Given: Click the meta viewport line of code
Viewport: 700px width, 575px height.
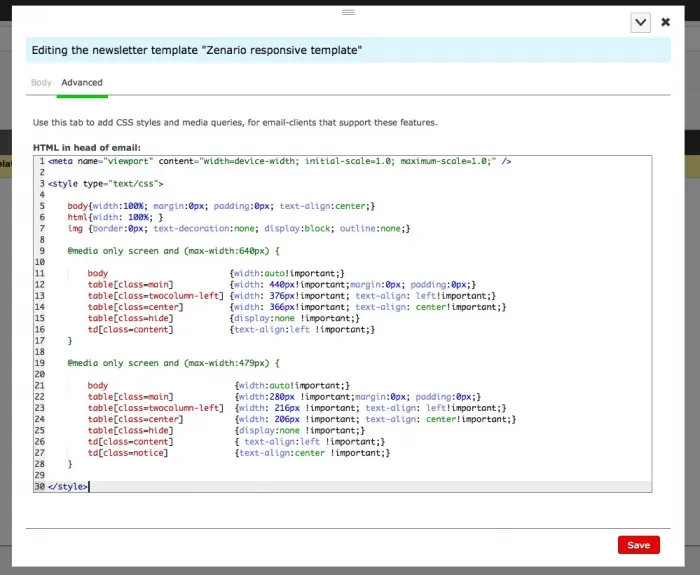Looking at the screenshot, I should point(279,161).
